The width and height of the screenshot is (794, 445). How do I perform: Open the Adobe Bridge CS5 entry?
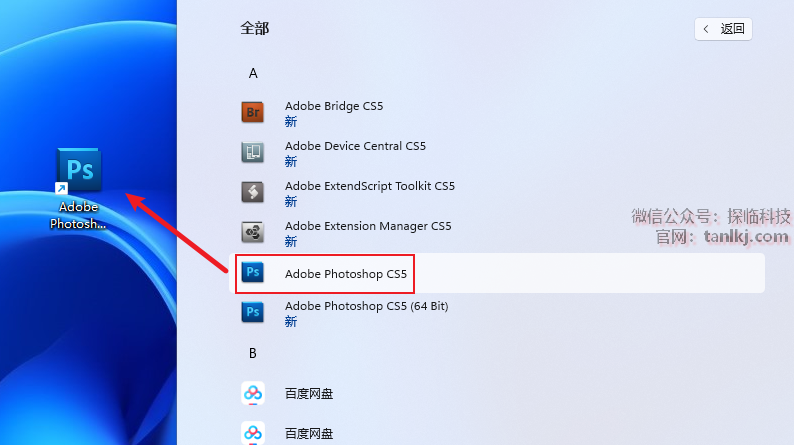click(334, 106)
